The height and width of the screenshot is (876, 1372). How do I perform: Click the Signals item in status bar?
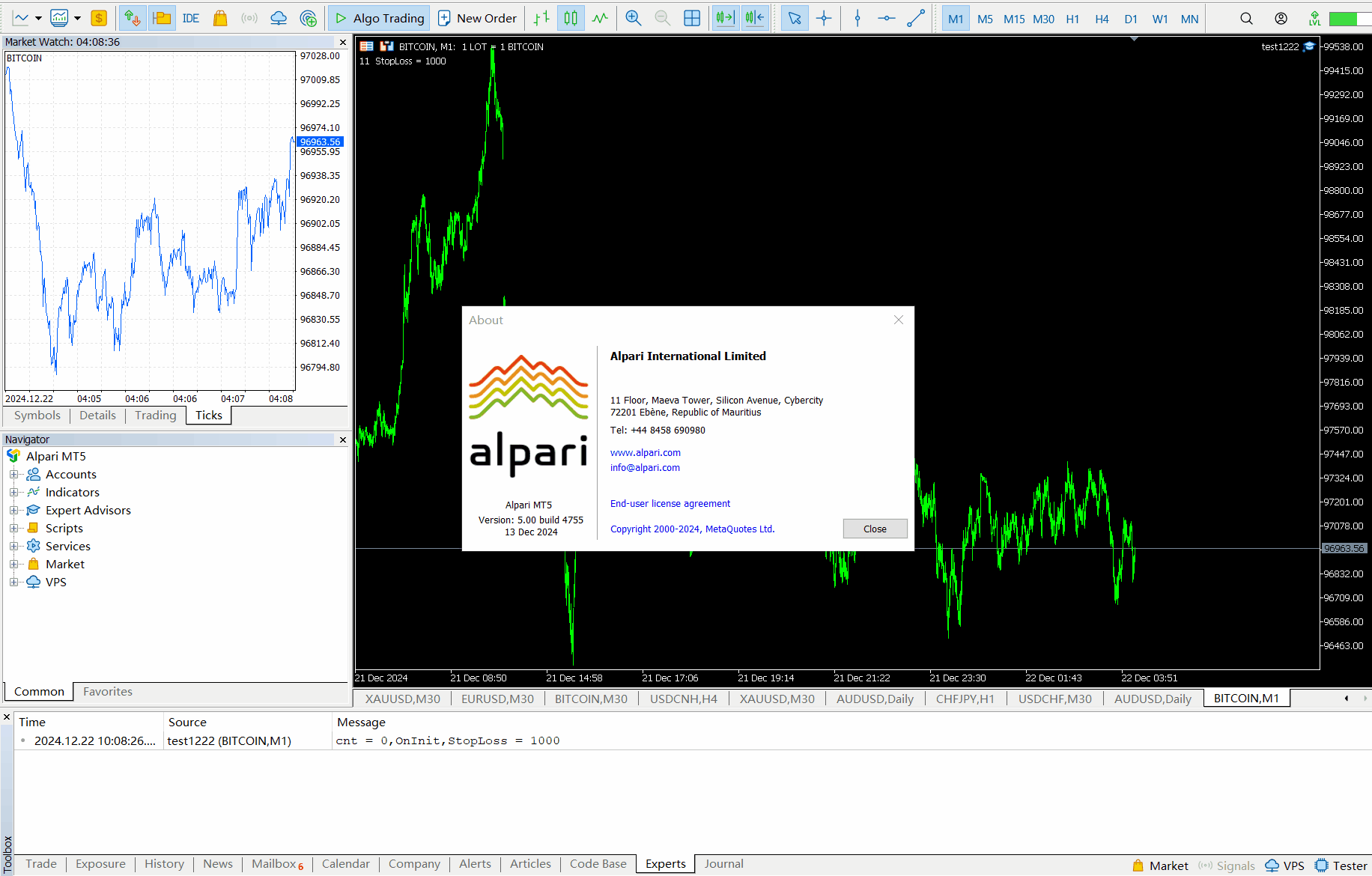pyautogui.click(x=1227, y=866)
